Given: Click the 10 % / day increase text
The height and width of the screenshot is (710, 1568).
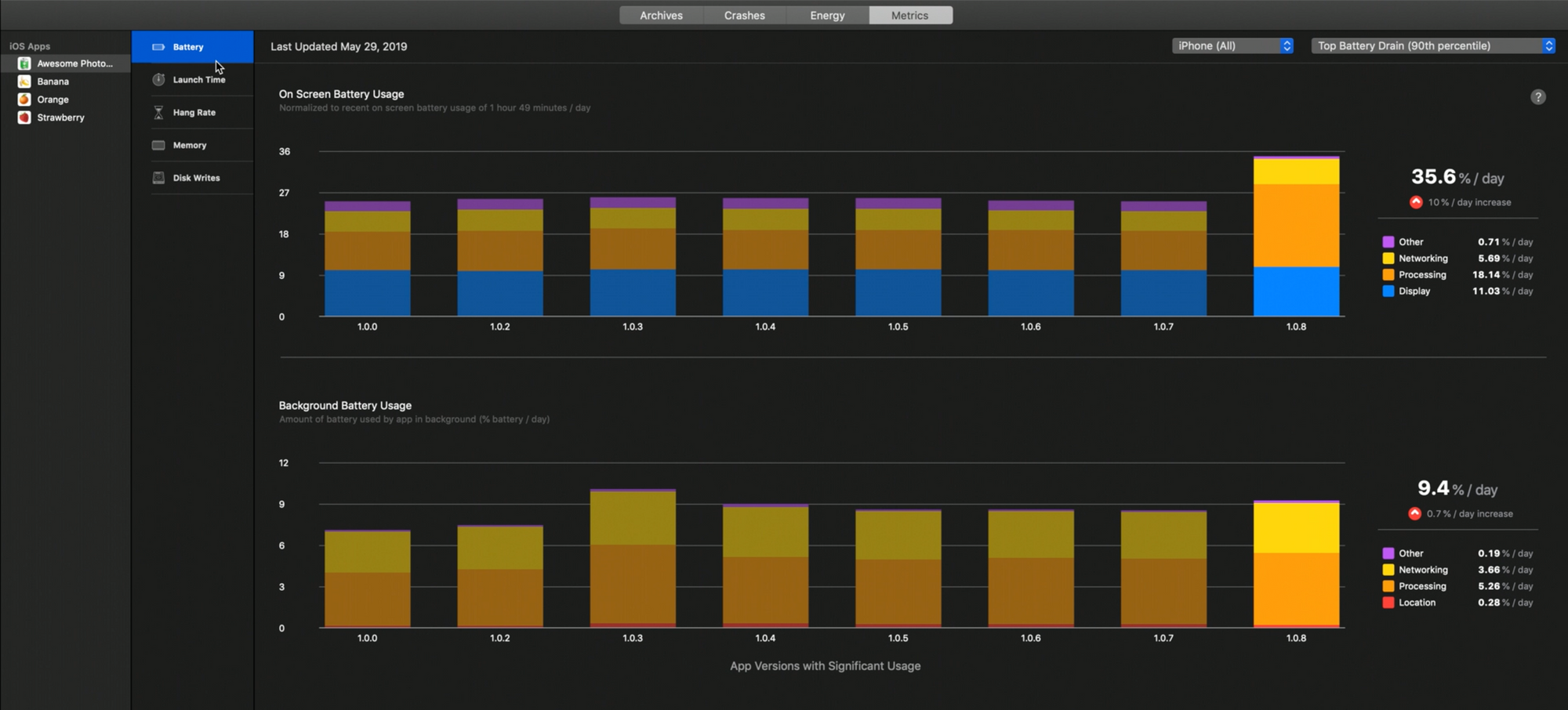Looking at the screenshot, I should [x=1469, y=202].
